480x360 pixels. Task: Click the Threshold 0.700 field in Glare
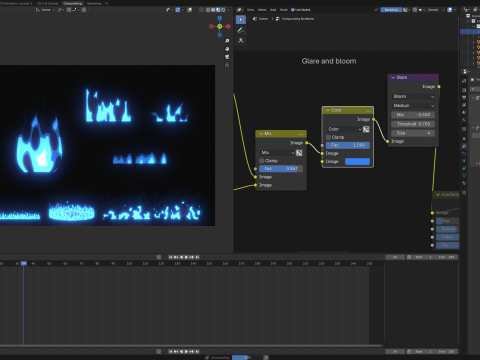413,124
